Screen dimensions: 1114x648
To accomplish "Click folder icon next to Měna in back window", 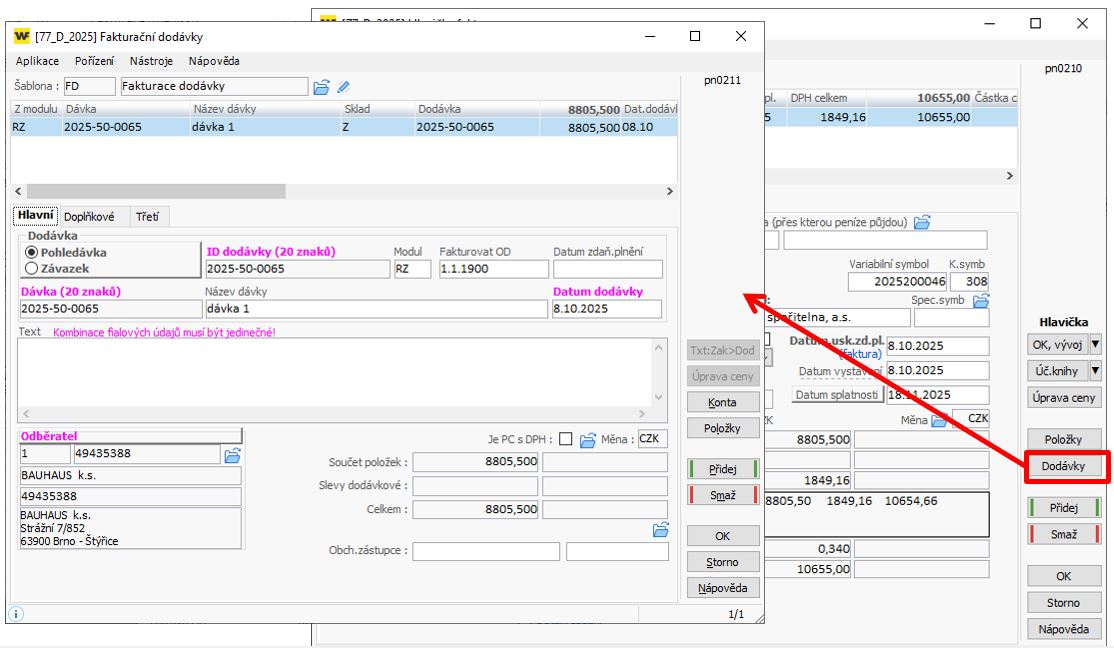I will [x=939, y=420].
